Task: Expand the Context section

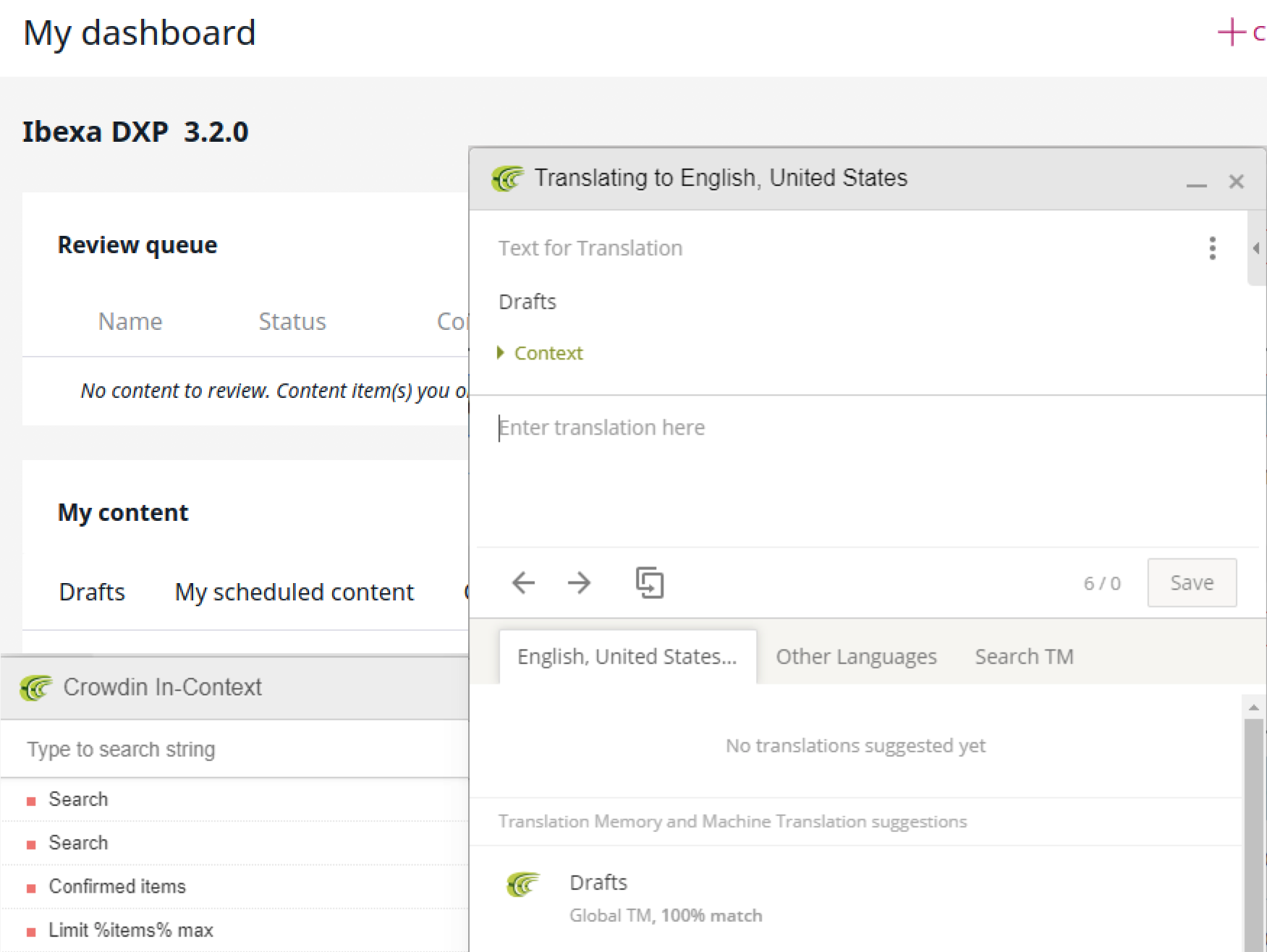Action: pos(541,353)
